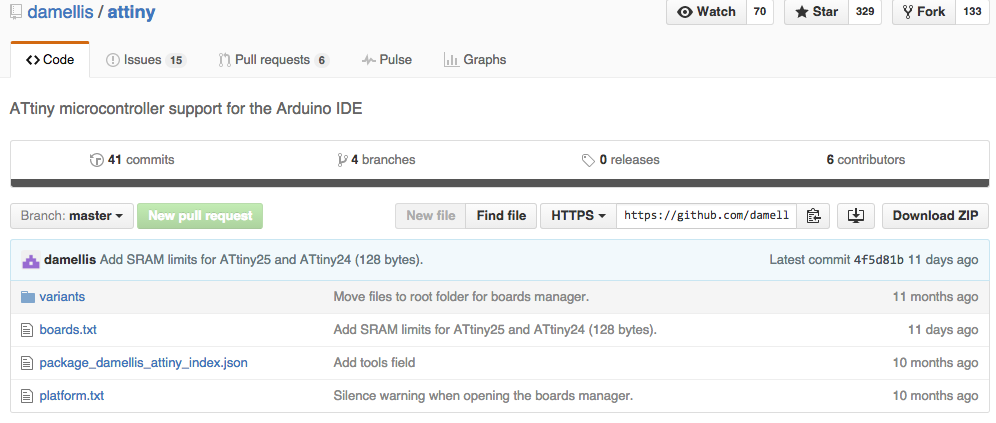View the 0 releases page
This screenshot has height=423, width=996.
pyautogui.click(x=621, y=159)
